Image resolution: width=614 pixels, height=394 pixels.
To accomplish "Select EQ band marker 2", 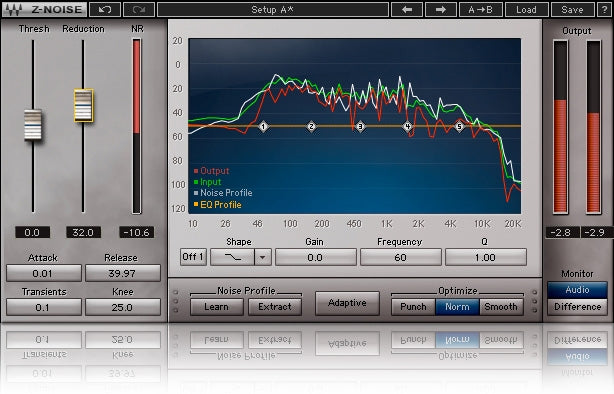I will pyautogui.click(x=311, y=127).
